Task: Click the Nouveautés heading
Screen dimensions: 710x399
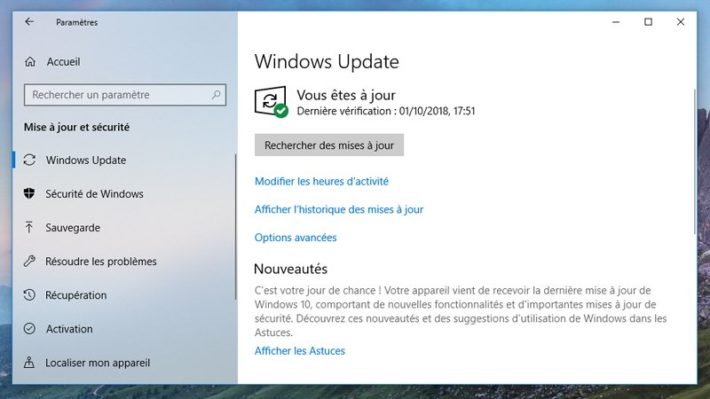Action: pyautogui.click(x=291, y=269)
